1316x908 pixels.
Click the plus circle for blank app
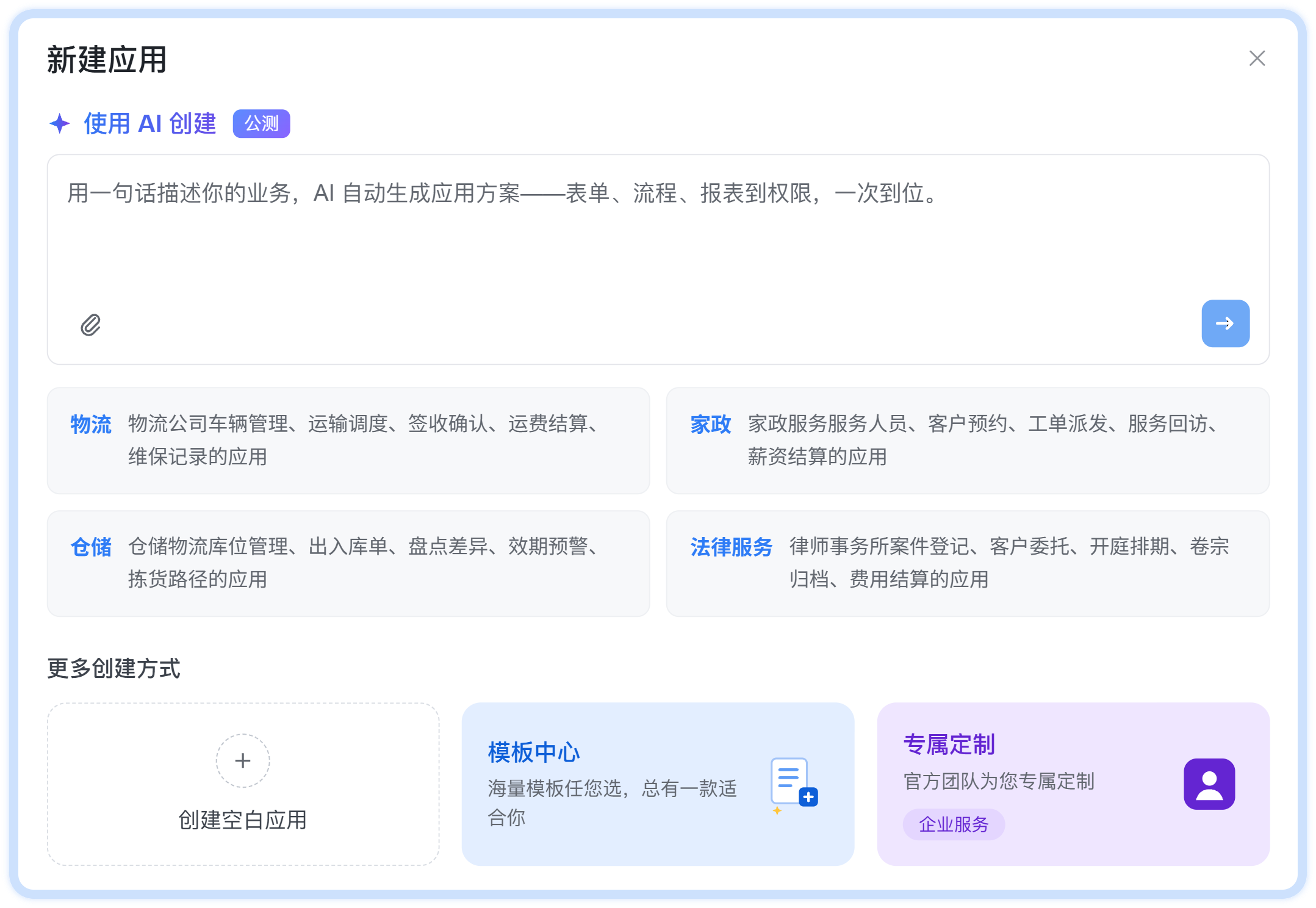[x=243, y=760]
